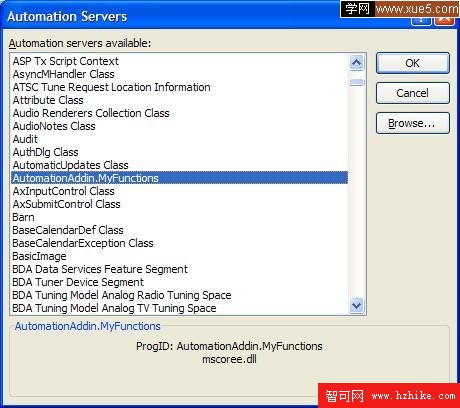Select highlighted AutomationAddin.MyFunctions item
Screen dimensions: 460x408
click(x=179, y=178)
